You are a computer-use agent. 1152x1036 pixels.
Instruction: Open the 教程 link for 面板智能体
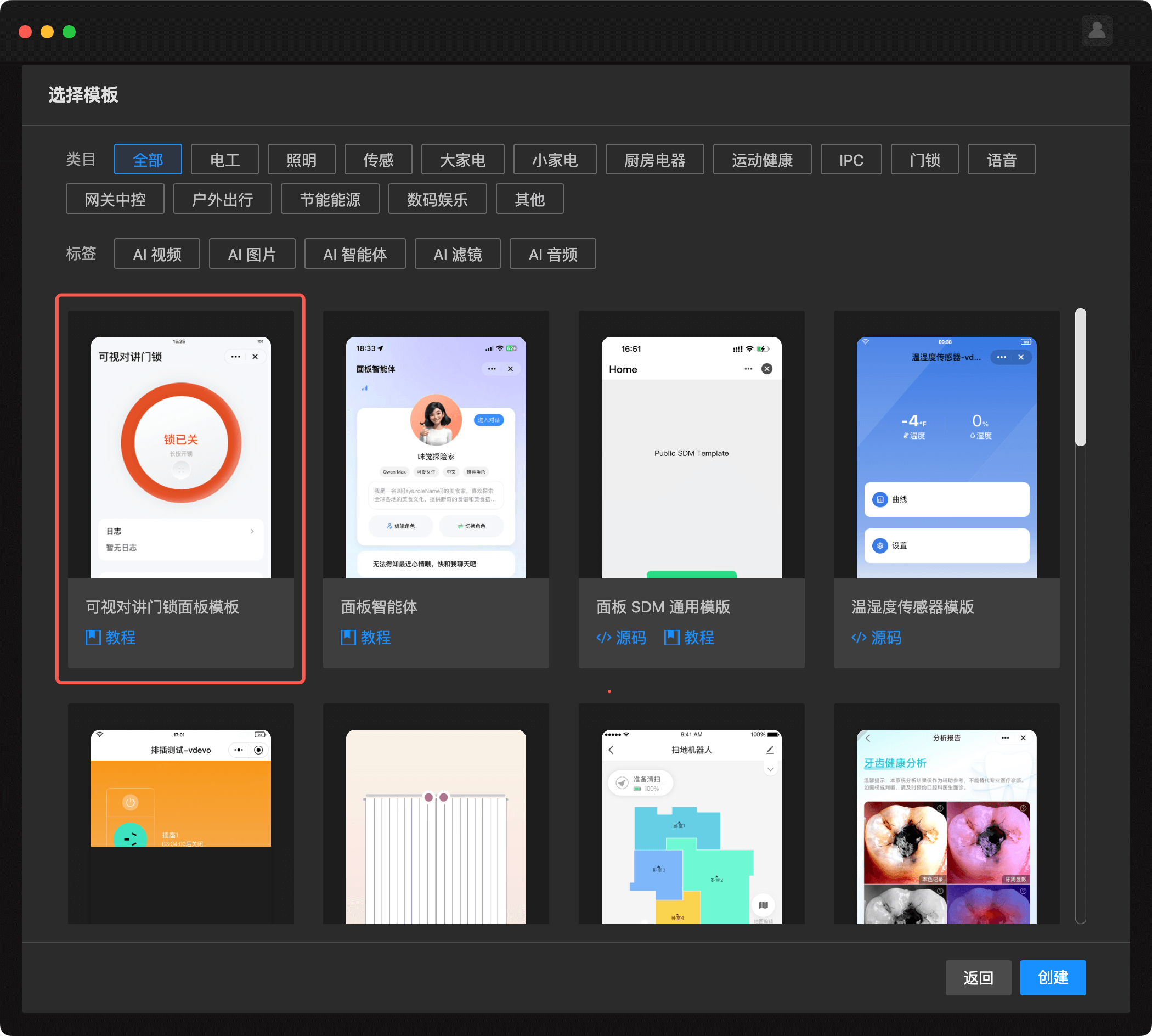point(366,638)
